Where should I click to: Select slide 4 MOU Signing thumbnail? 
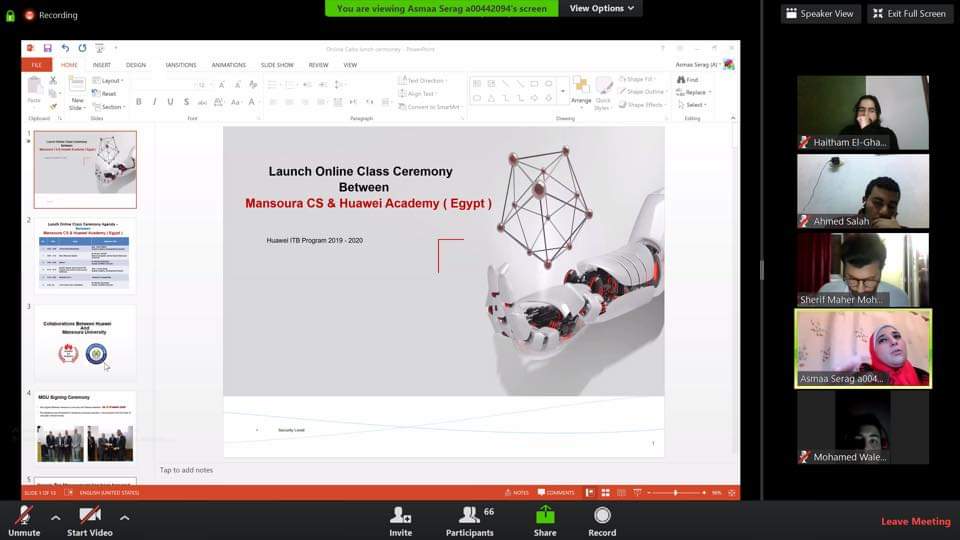tap(85, 427)
